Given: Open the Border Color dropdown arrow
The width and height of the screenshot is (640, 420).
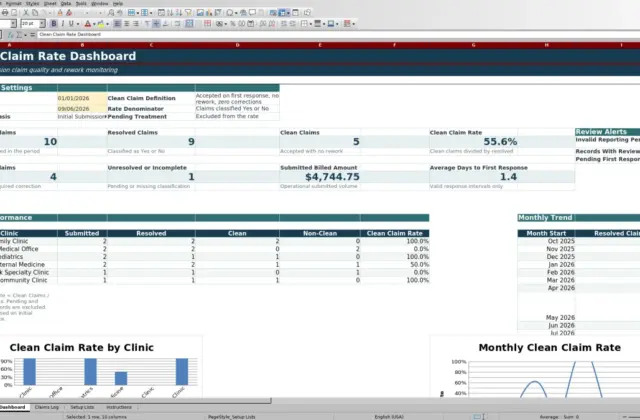Looking at the screenshot, I should pyautogui.click(x=337, y=24).
